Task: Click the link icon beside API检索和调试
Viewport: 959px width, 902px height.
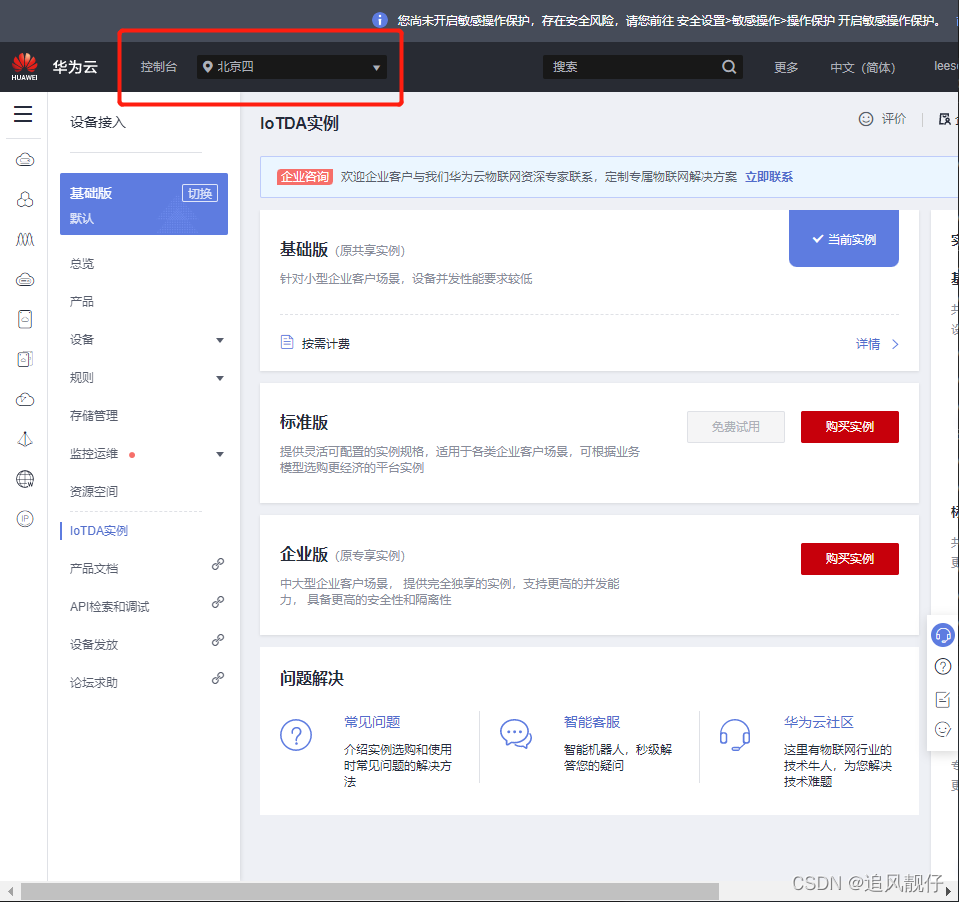Action: pyautogui.click(x=218, y=602)
